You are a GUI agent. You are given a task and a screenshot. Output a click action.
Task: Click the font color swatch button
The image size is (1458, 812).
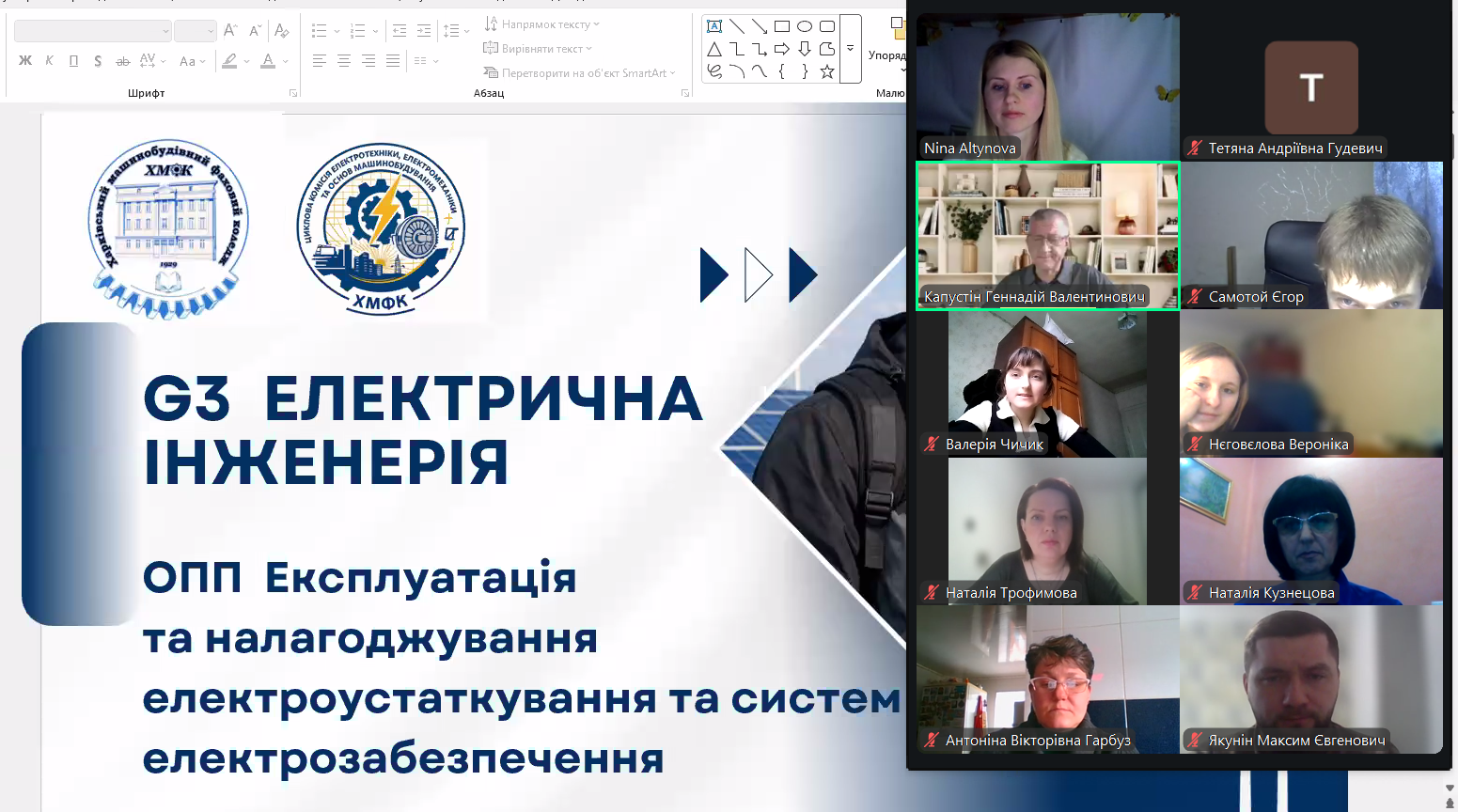pos(268,61)
